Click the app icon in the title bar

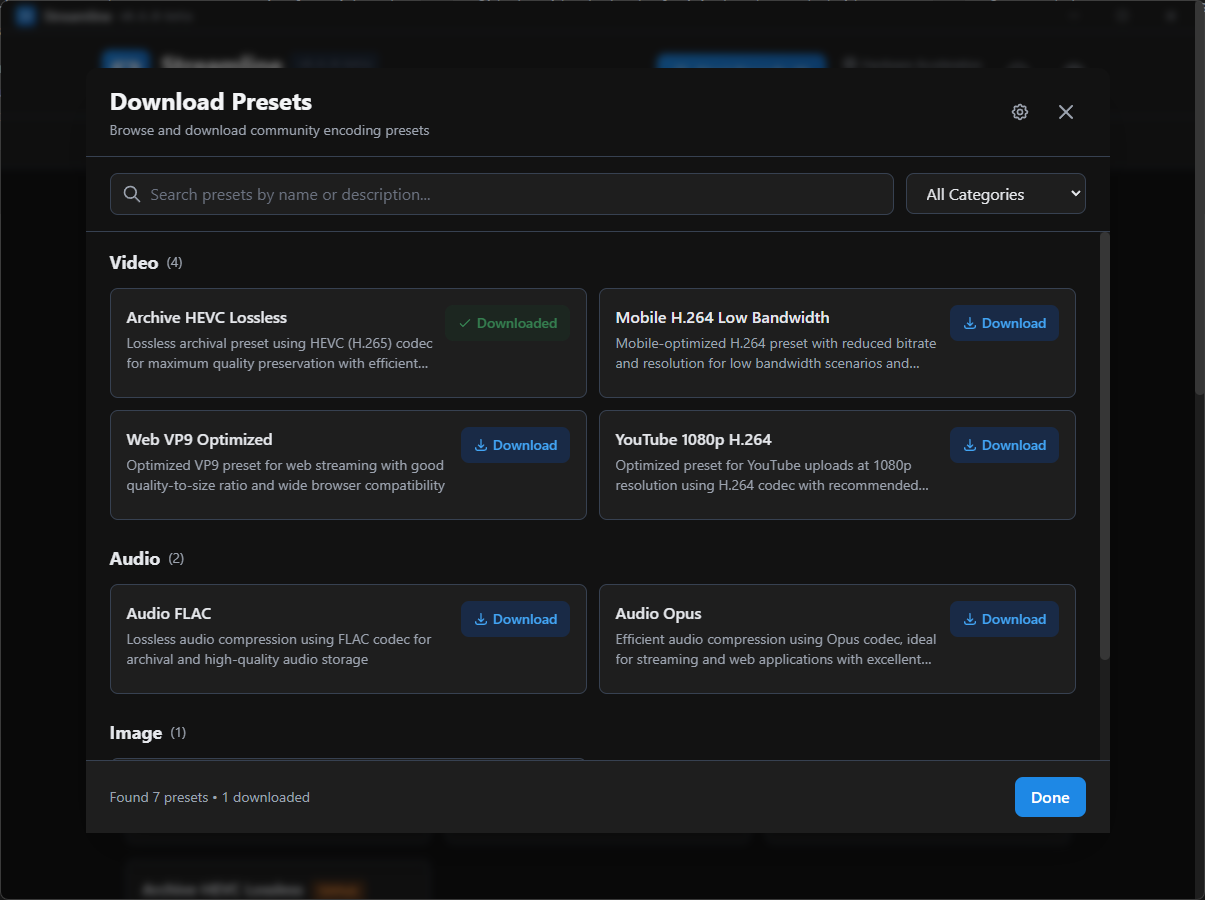coord(25,15)
